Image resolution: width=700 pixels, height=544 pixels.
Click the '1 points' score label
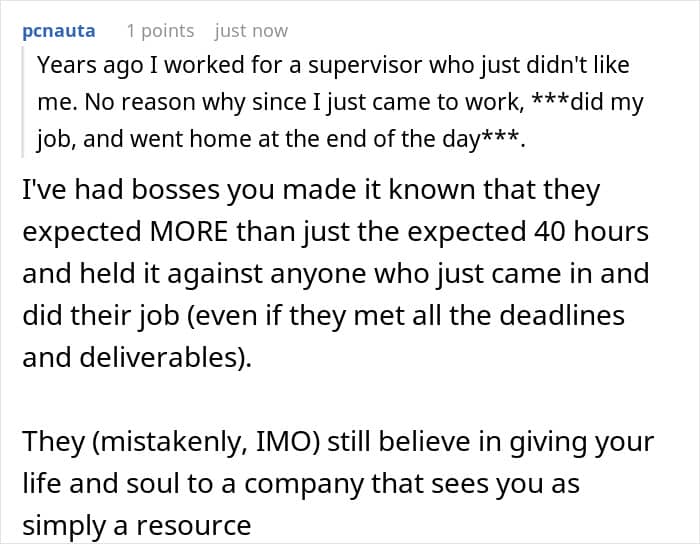[160, 31]
